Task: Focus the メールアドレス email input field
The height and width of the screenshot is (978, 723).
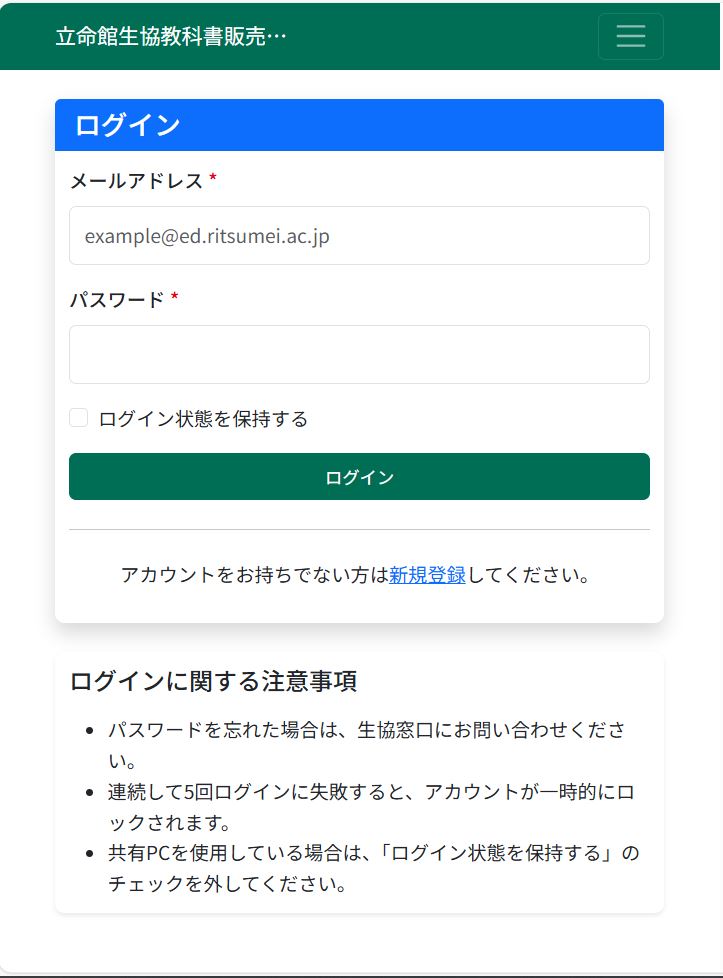Action: point(359,236)
